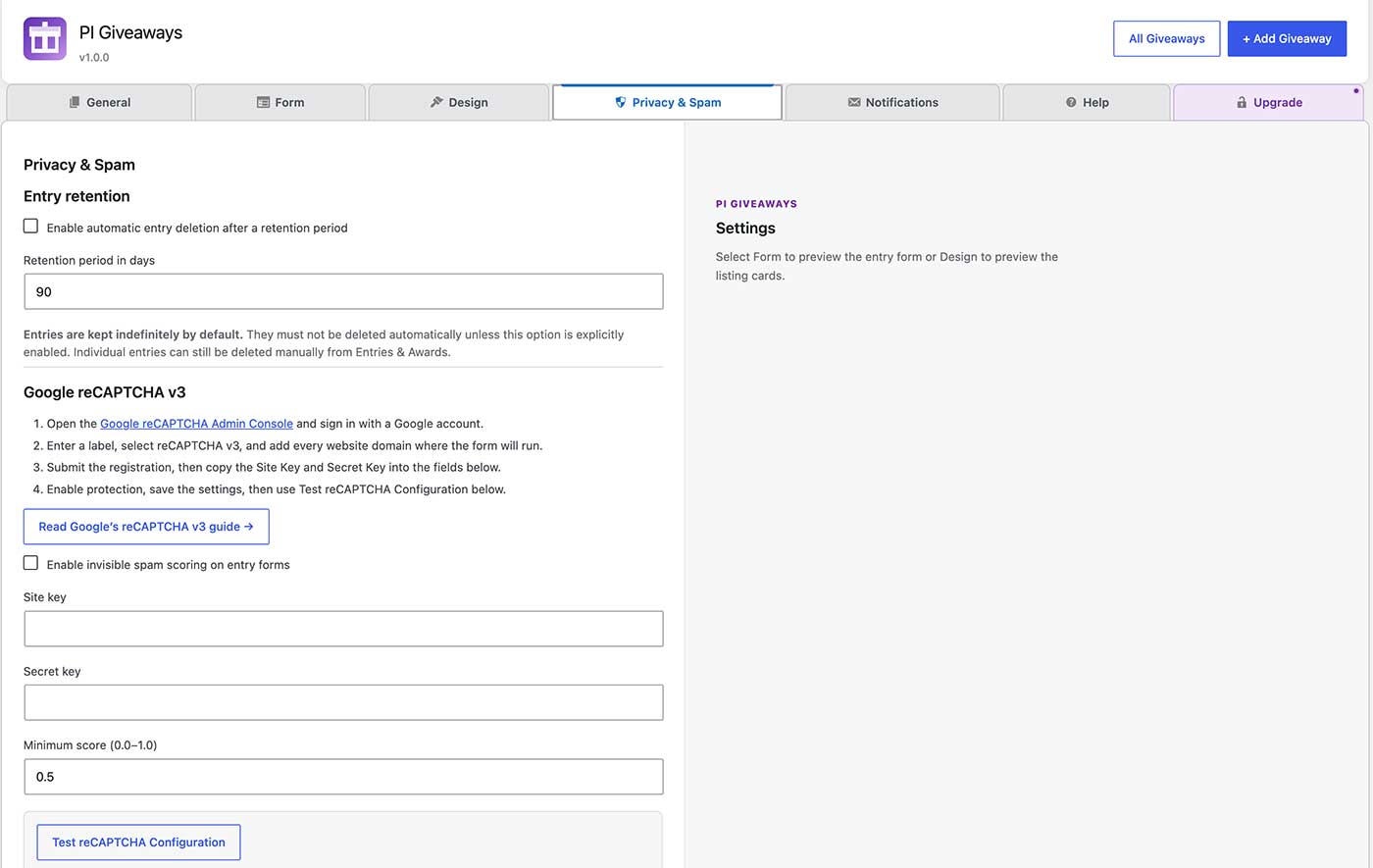The image size is (1373, 868).
Task: Switch to the Form tab
Action: (280, 102)
